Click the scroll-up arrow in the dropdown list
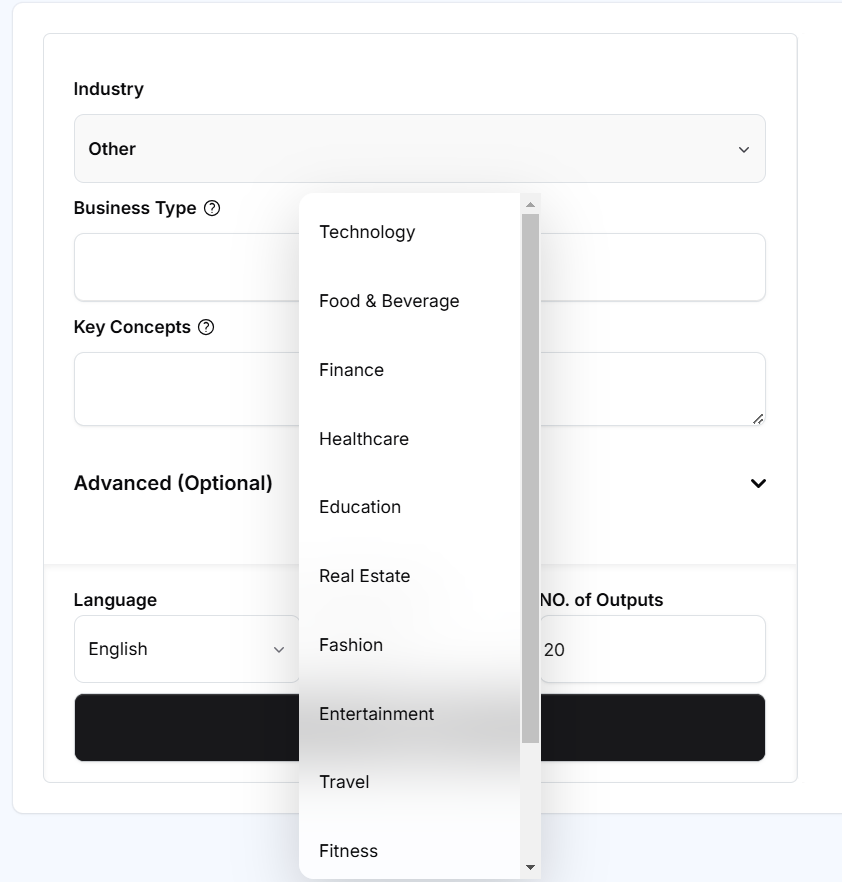Viewport: 842px width, 882px height. pos(531,203)
